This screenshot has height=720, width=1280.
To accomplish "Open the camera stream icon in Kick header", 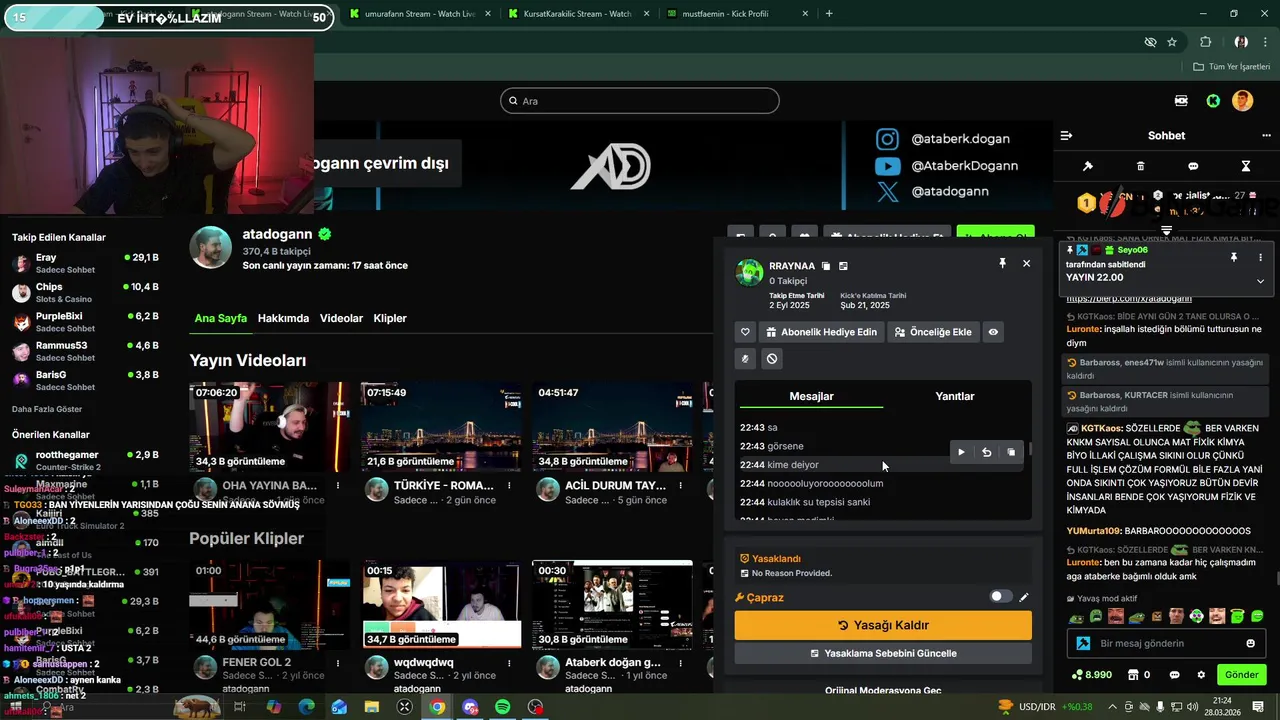I will (1181, 101).
